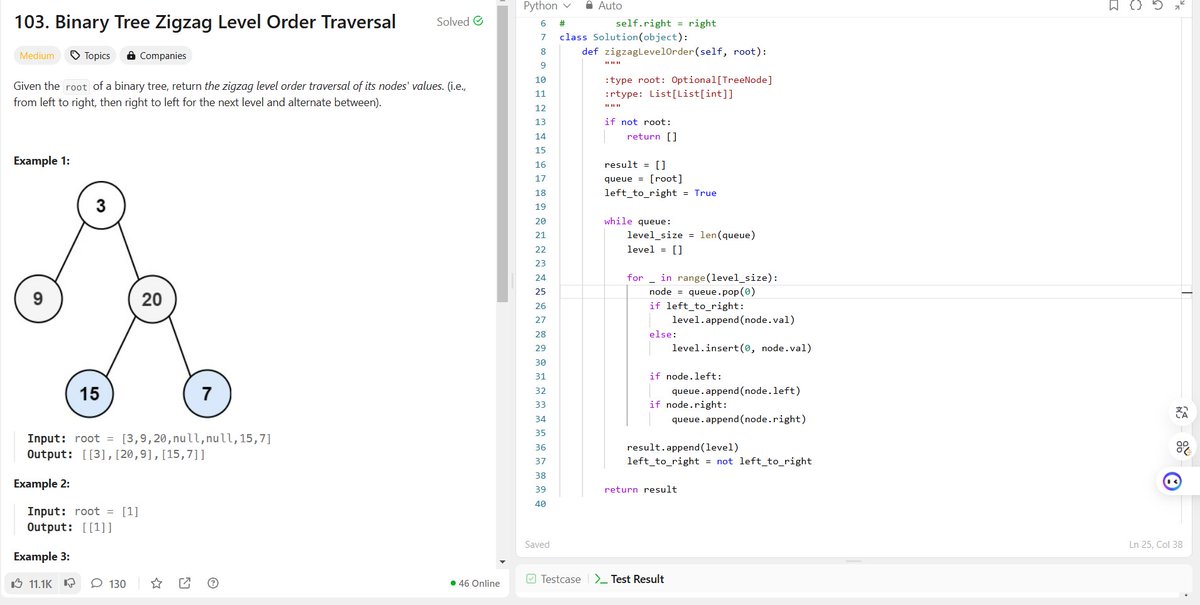
Task: Click the Medium difficulty tag
Action: (37, 56)
